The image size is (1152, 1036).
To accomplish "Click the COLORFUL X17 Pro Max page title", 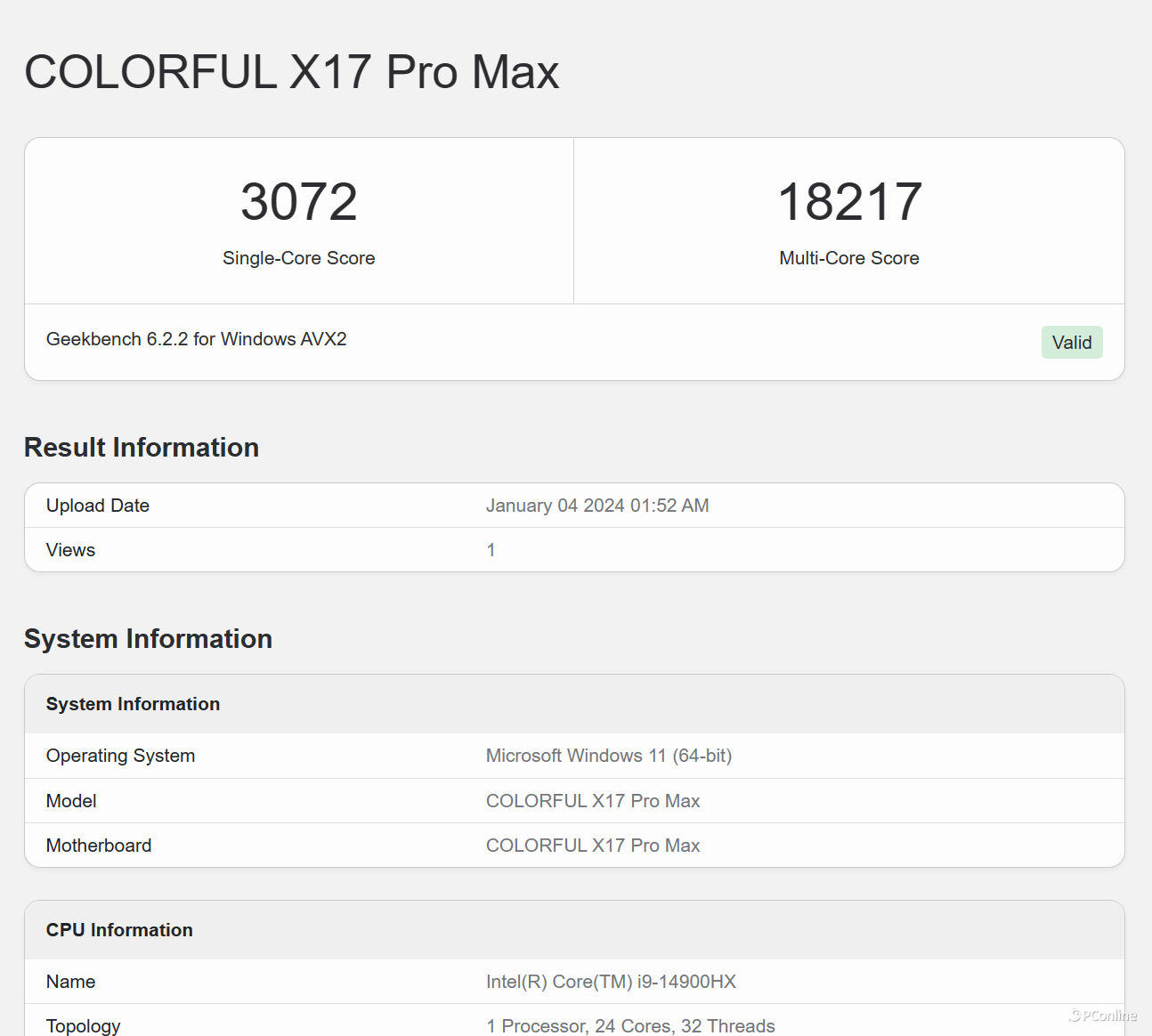I will pyautogui.click(x=292, y=72).
